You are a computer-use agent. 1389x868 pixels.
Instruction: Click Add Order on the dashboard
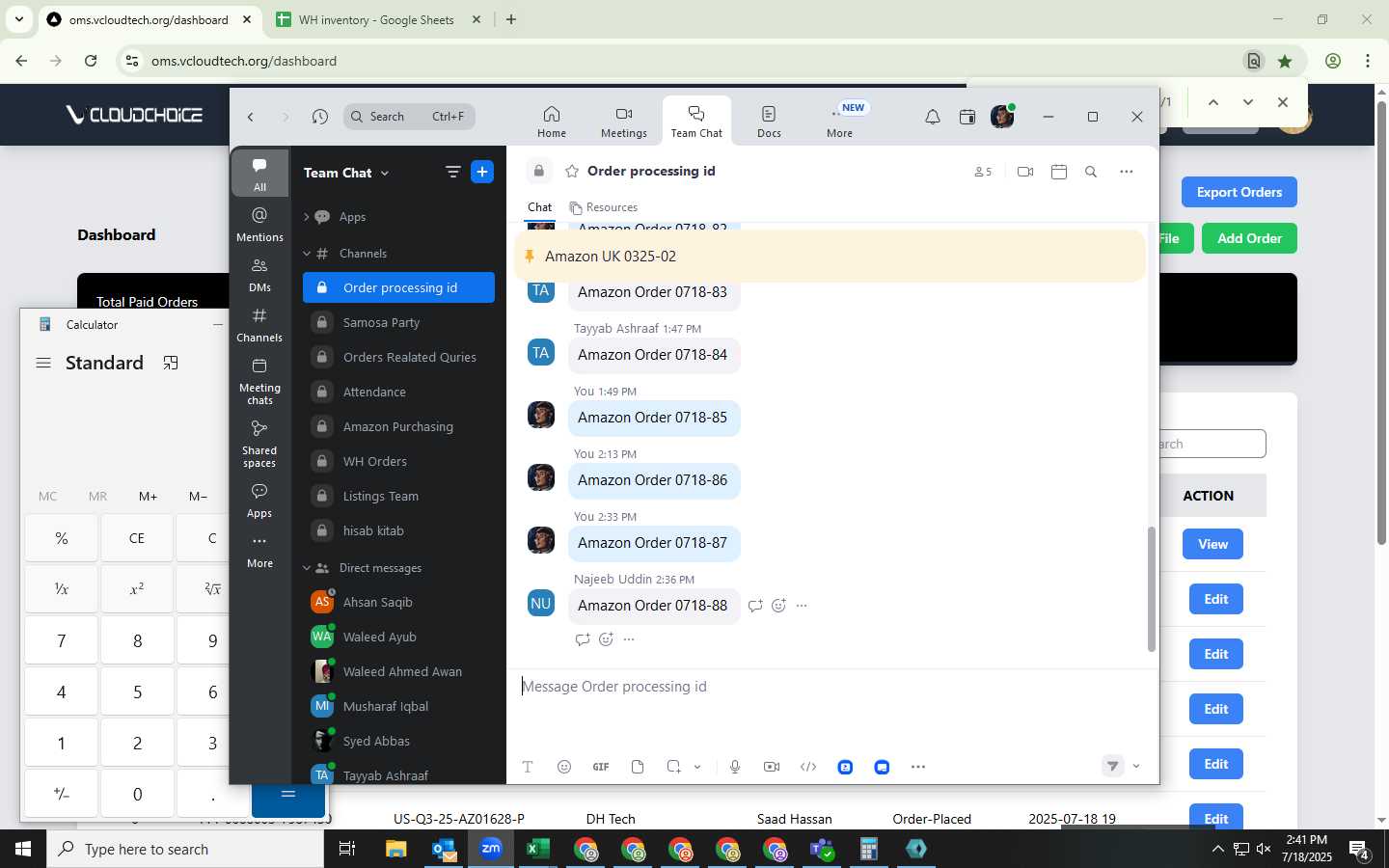(x=1249, y=238)
